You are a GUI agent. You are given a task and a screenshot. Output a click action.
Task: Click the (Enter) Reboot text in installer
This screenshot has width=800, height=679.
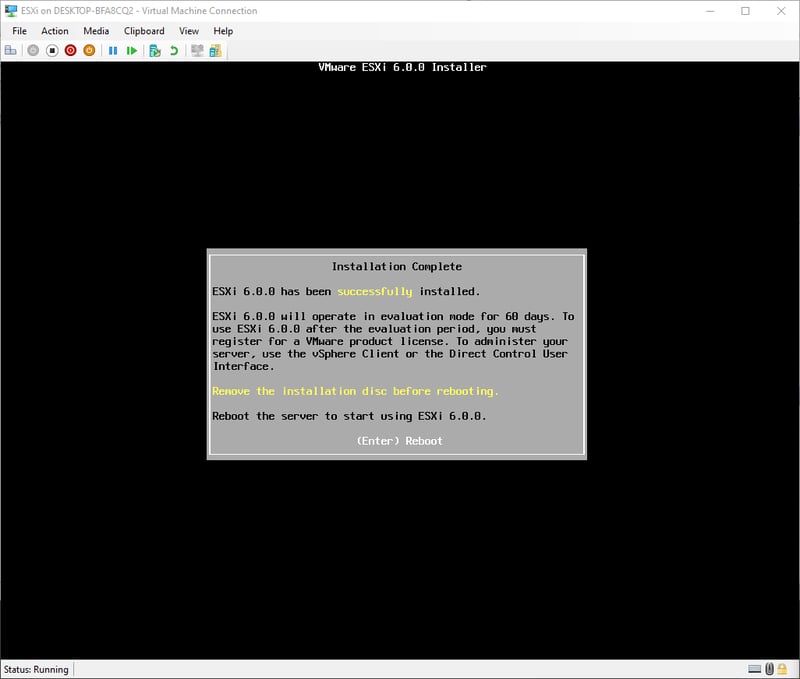399,441
